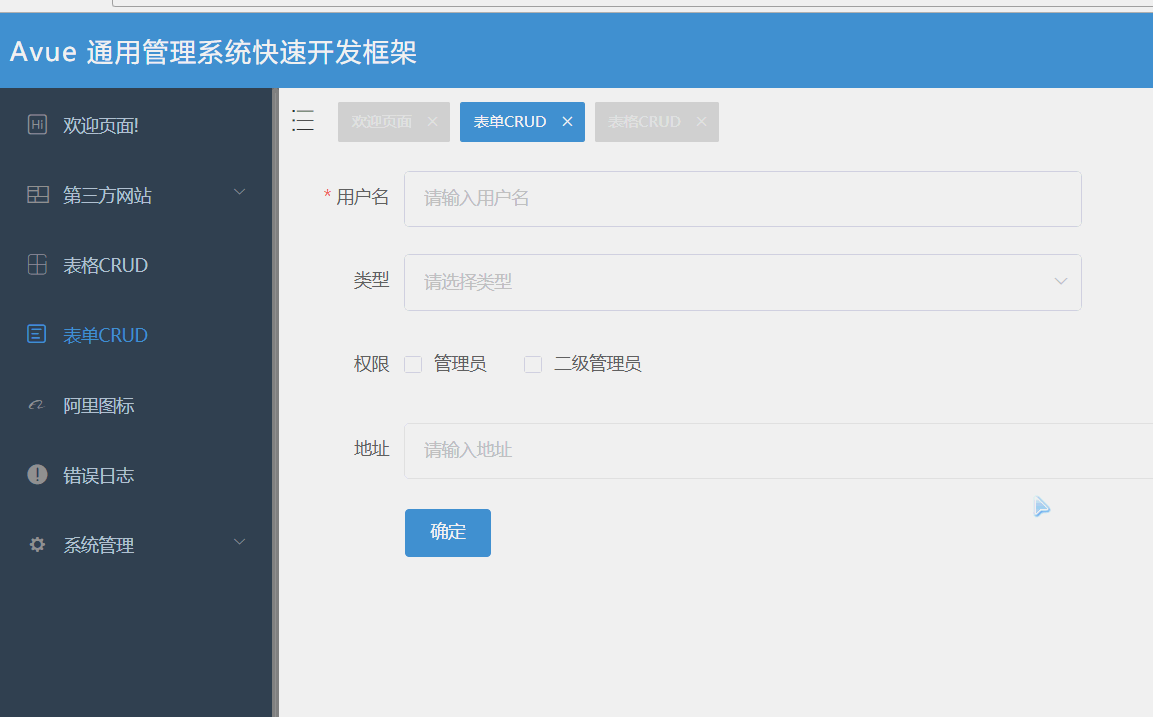Click the 阿里图标 icon in sidebar
Screen dimensions: 1153x717
(37, 404)
